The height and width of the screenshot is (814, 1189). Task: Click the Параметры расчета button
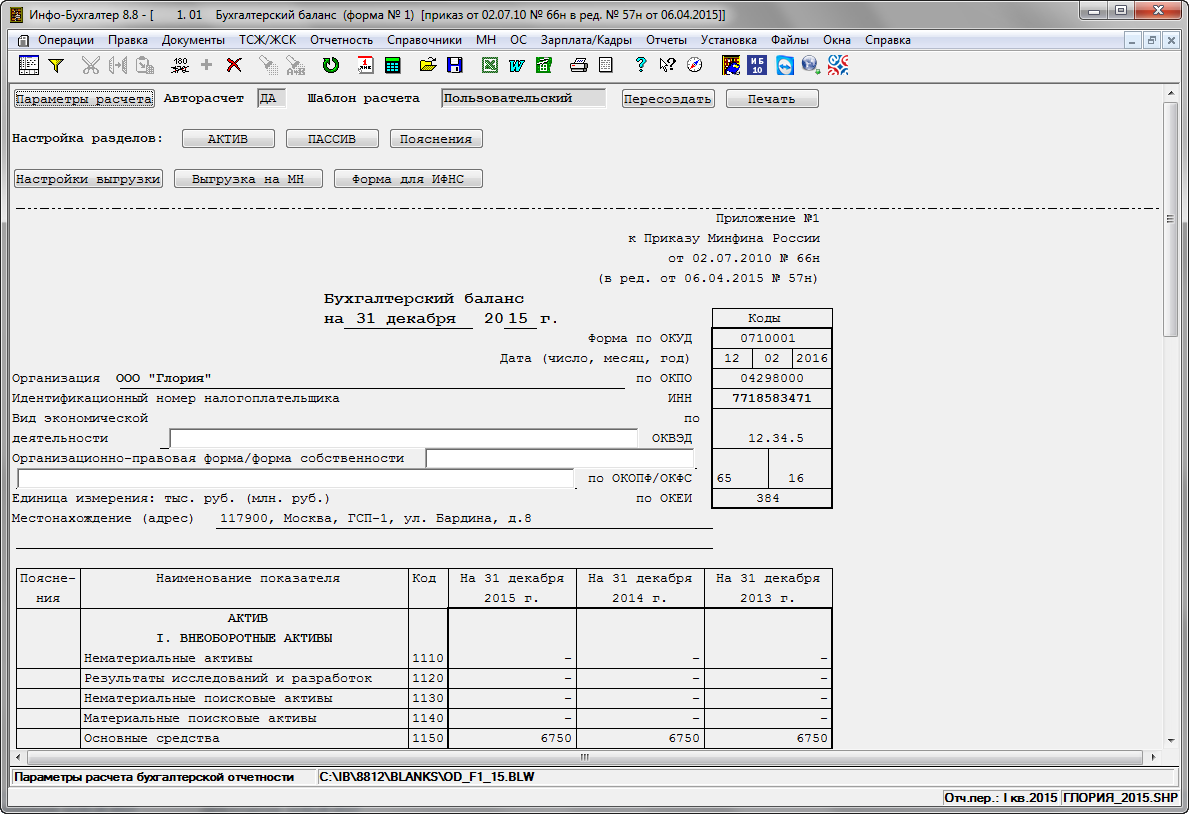[x=84, y=99]
